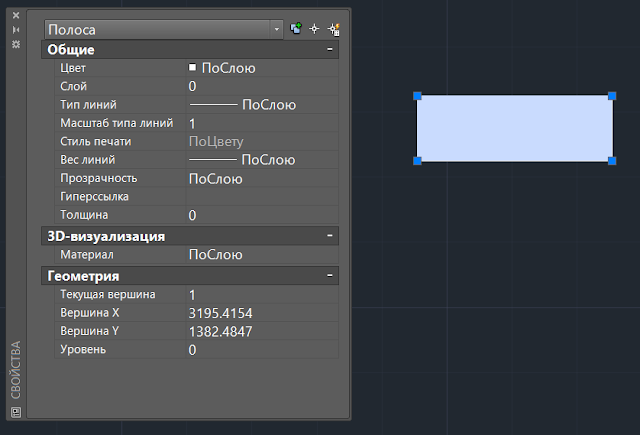
Task: Click the Уровень label
Action: tap(83, 350)
